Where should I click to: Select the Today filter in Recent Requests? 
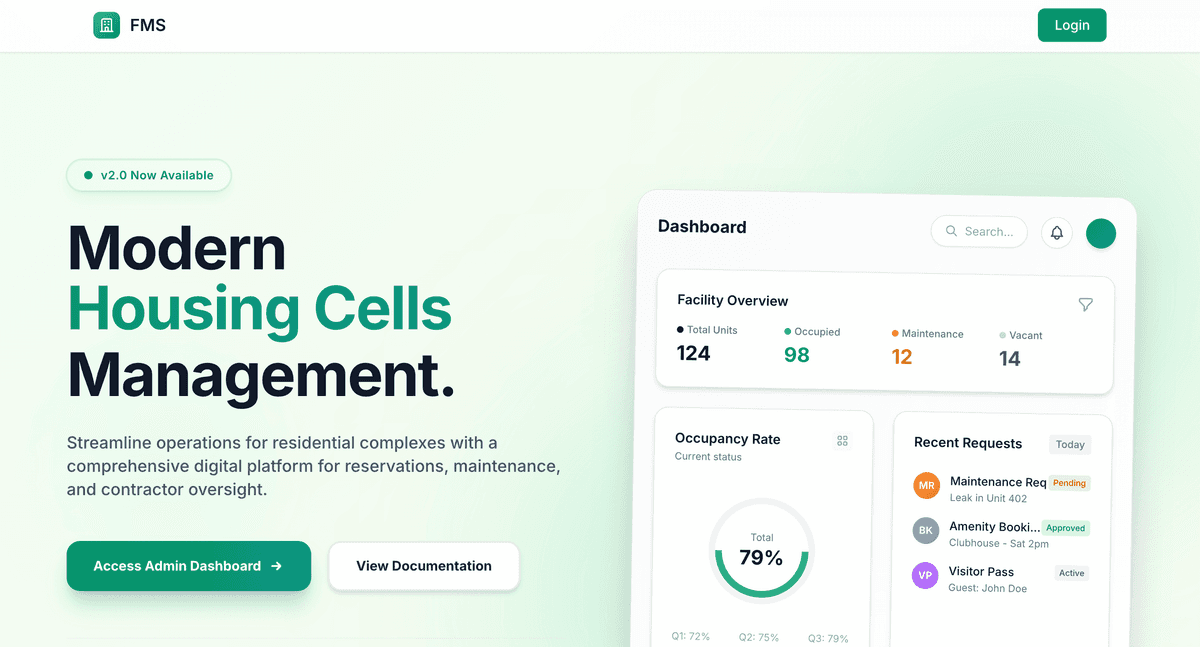click(1070, 445)
